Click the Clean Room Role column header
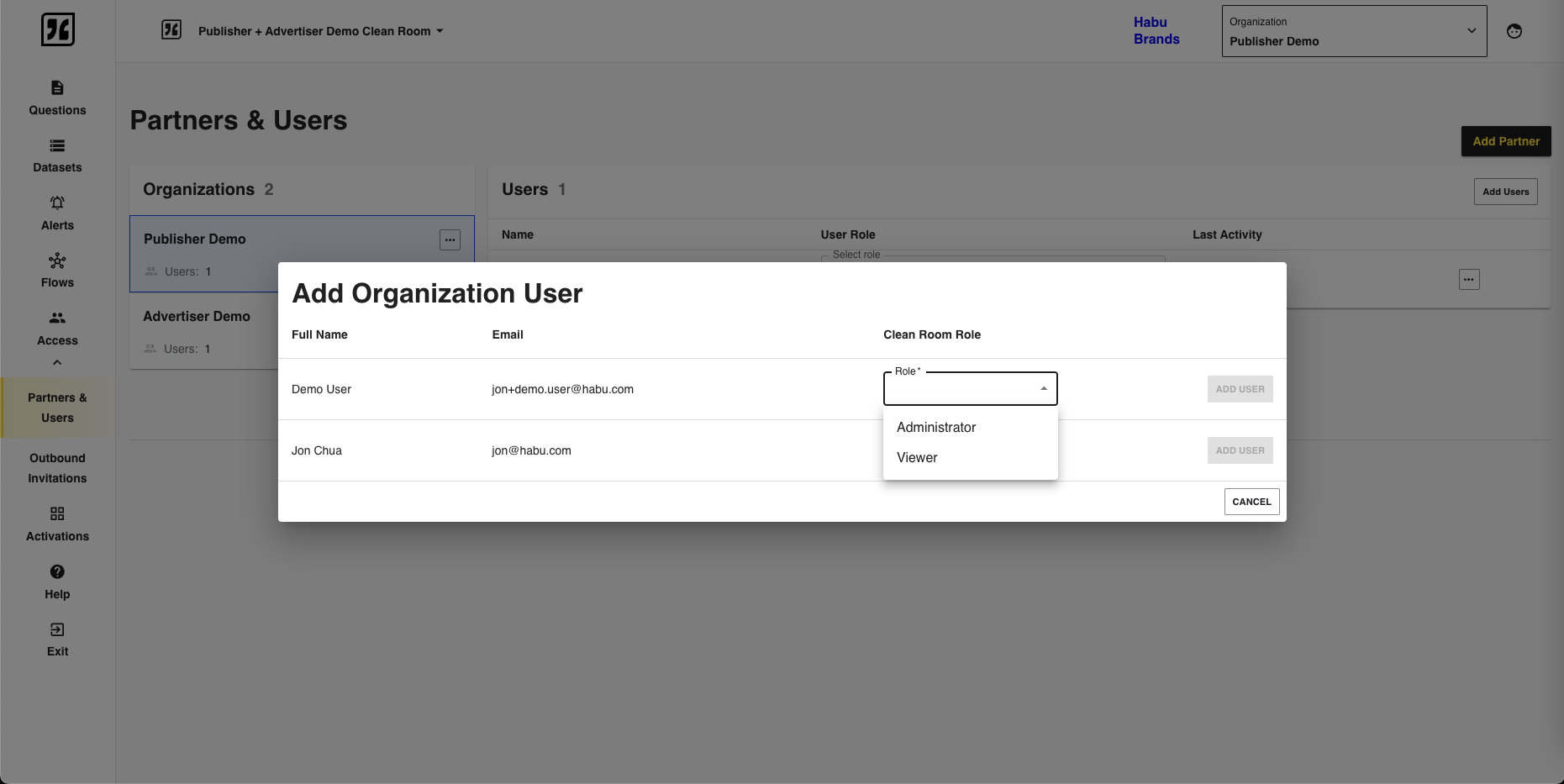This screenshot has width=1564, height=784. tap(931, 334)
